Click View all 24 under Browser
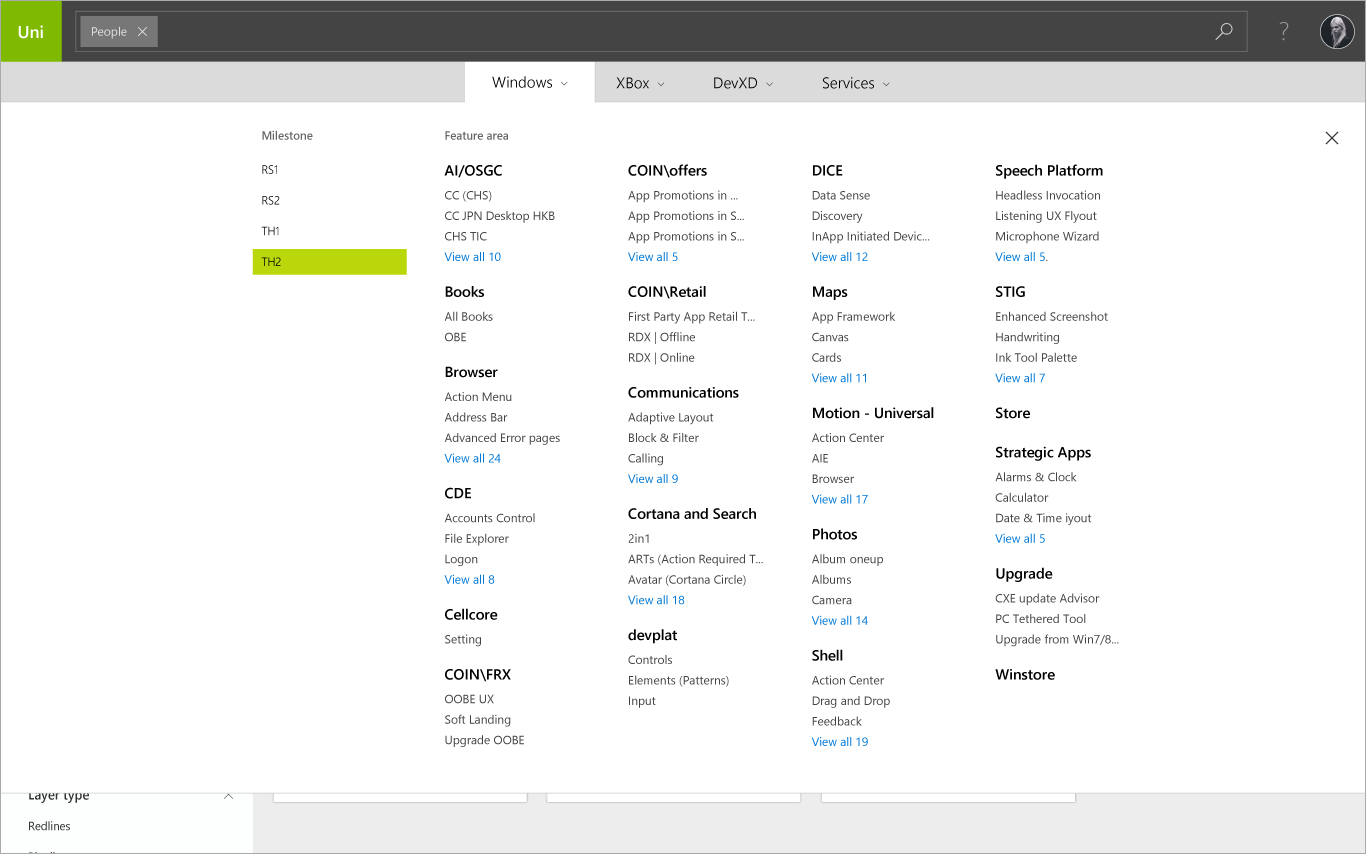The width and height of the screenshot is (1366, 854). (473, 458)
